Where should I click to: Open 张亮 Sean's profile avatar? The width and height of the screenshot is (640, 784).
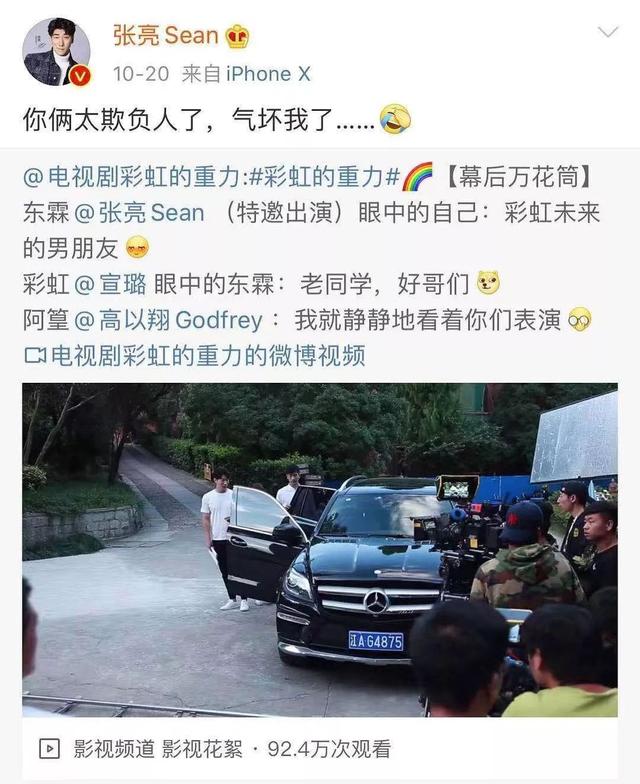[56, 52]
